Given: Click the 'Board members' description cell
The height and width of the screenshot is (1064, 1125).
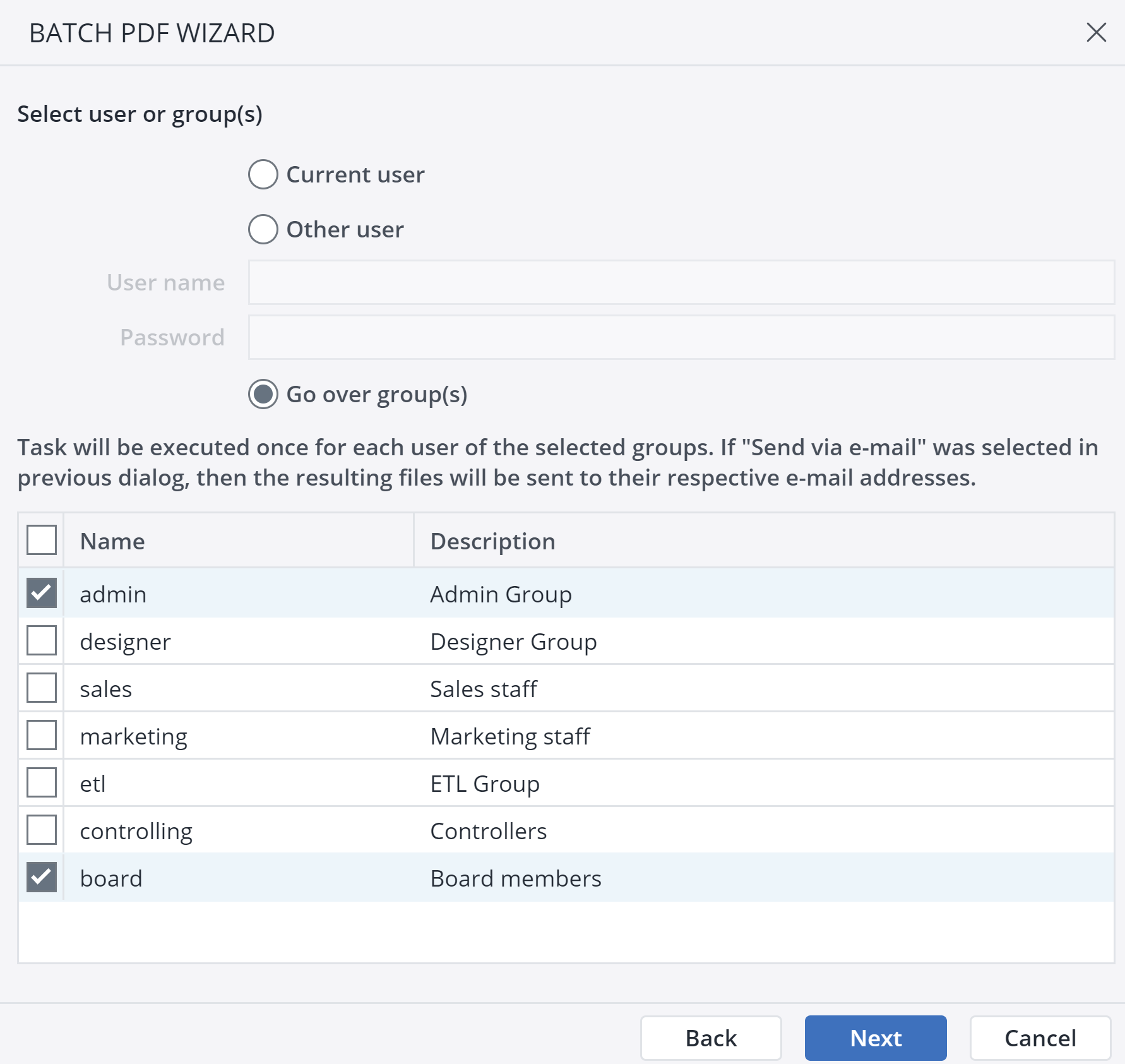Looking at the screenshot, I should [x=764, y=878].
